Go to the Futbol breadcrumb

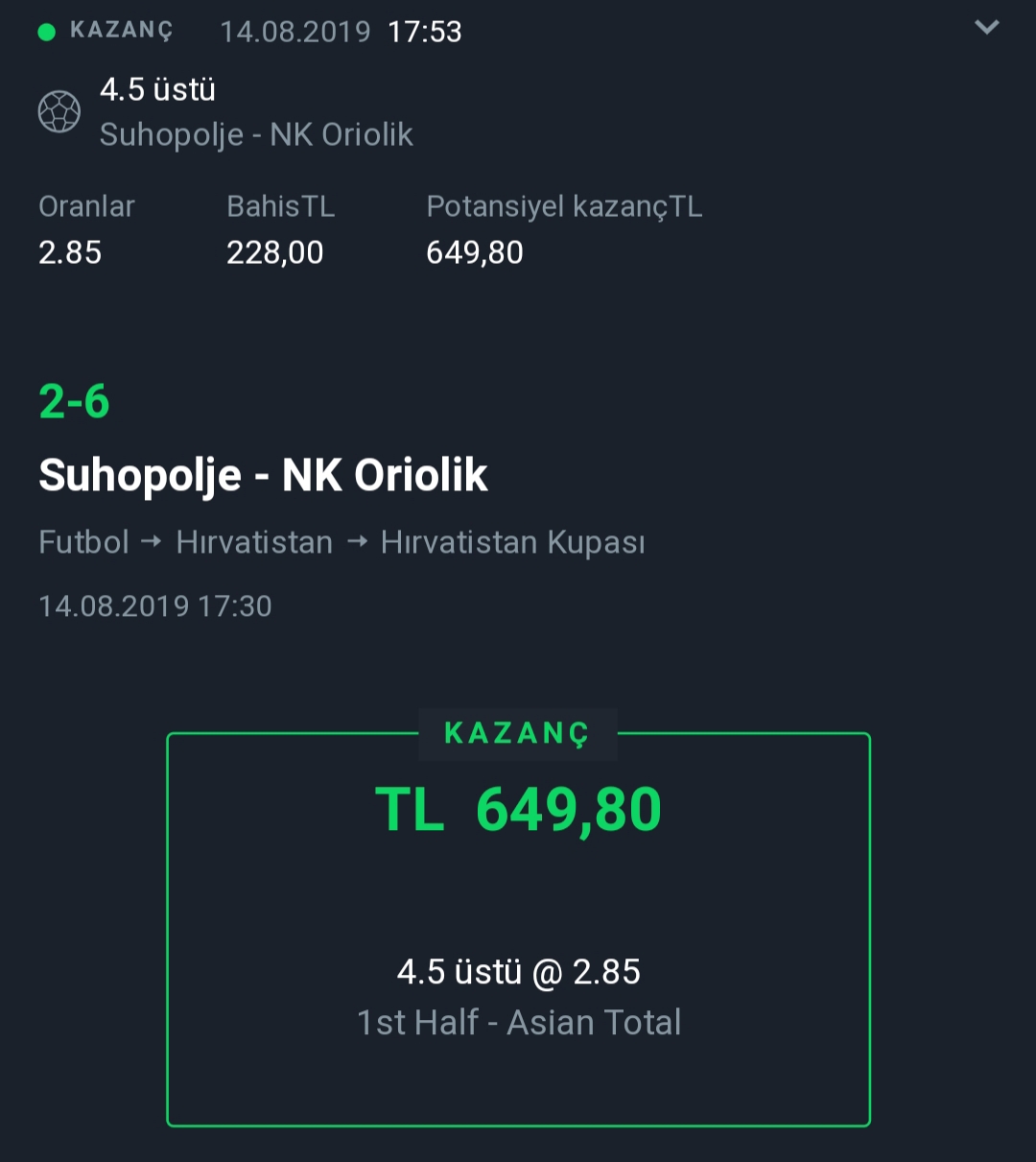pyautogui.click(x=83, y=542)
